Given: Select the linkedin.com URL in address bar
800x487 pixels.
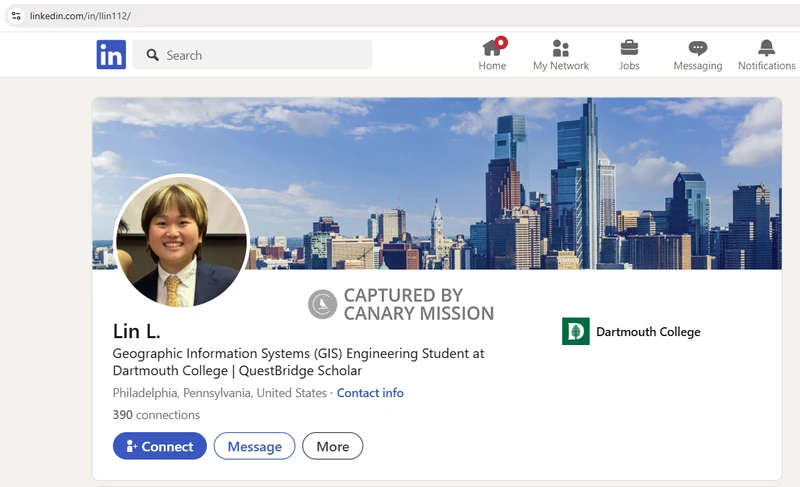Looking at the screenshot, I should (x=80, y=16).
